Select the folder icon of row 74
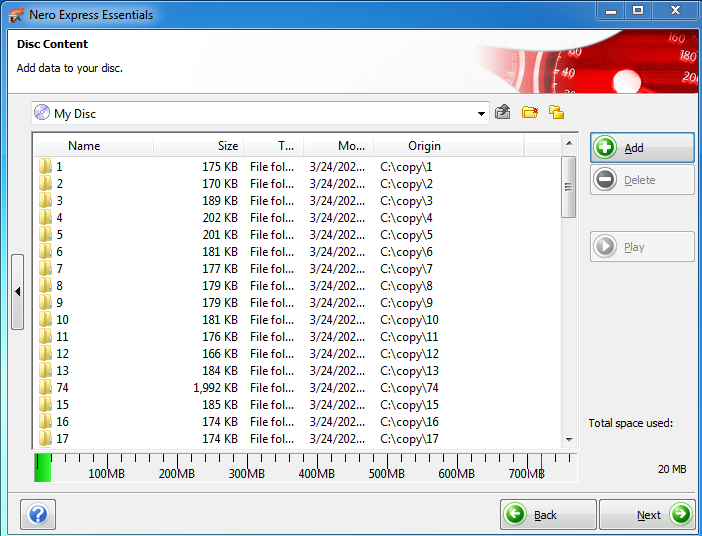 (x=45, y=388)
